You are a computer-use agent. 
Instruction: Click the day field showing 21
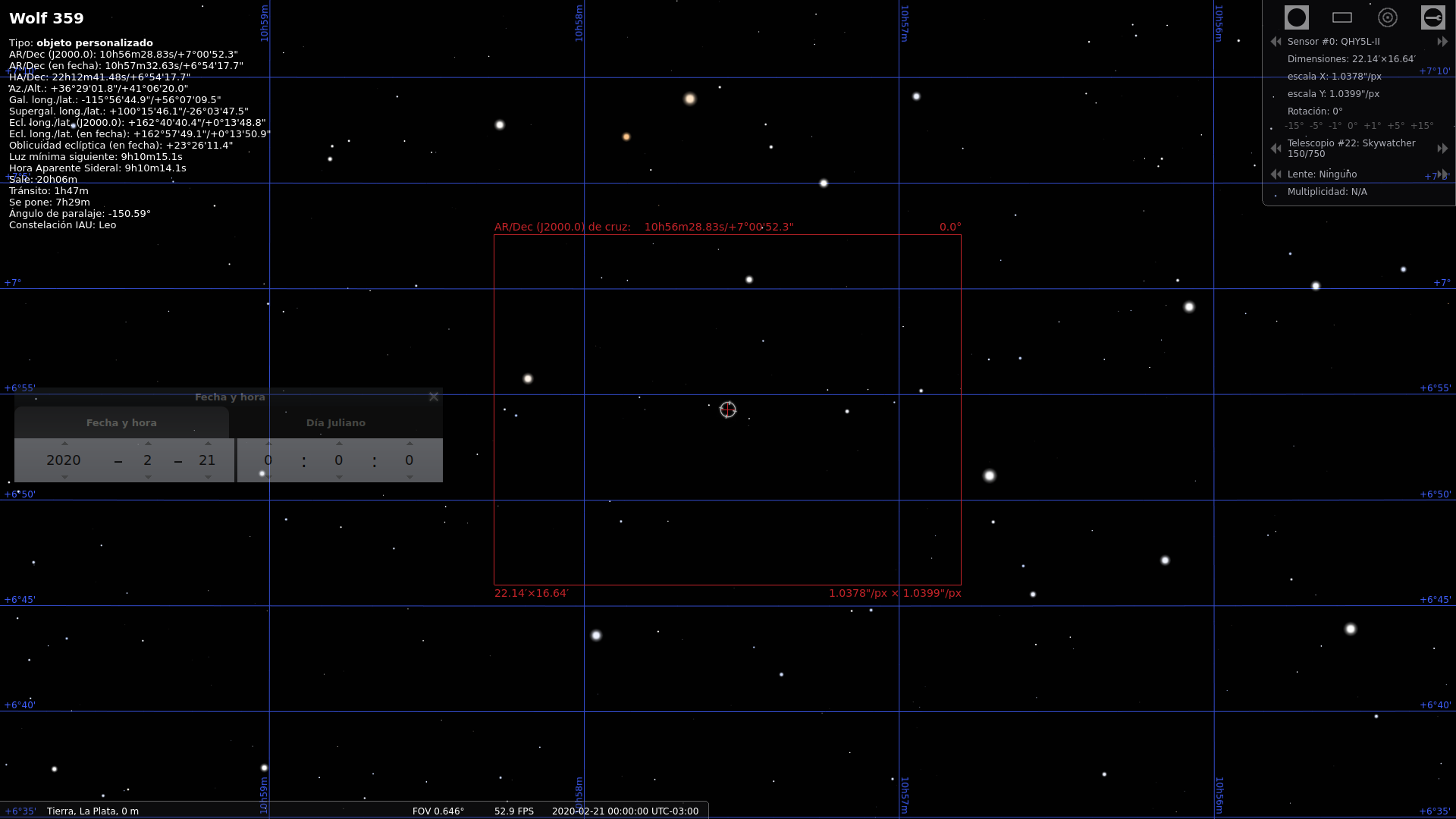click(207, 460)
